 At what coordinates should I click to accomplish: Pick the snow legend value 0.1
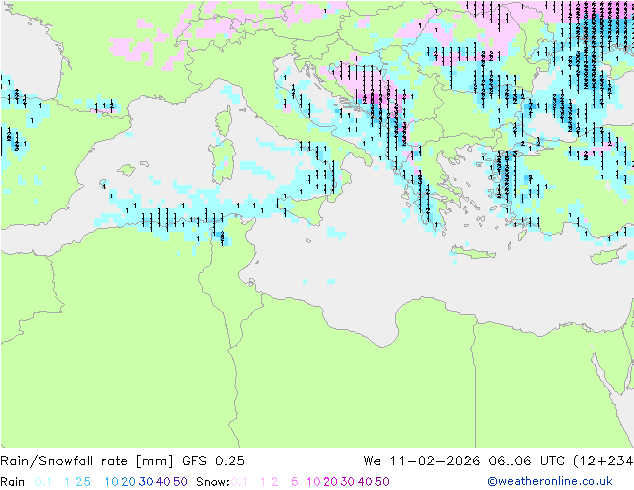[239, 482]
